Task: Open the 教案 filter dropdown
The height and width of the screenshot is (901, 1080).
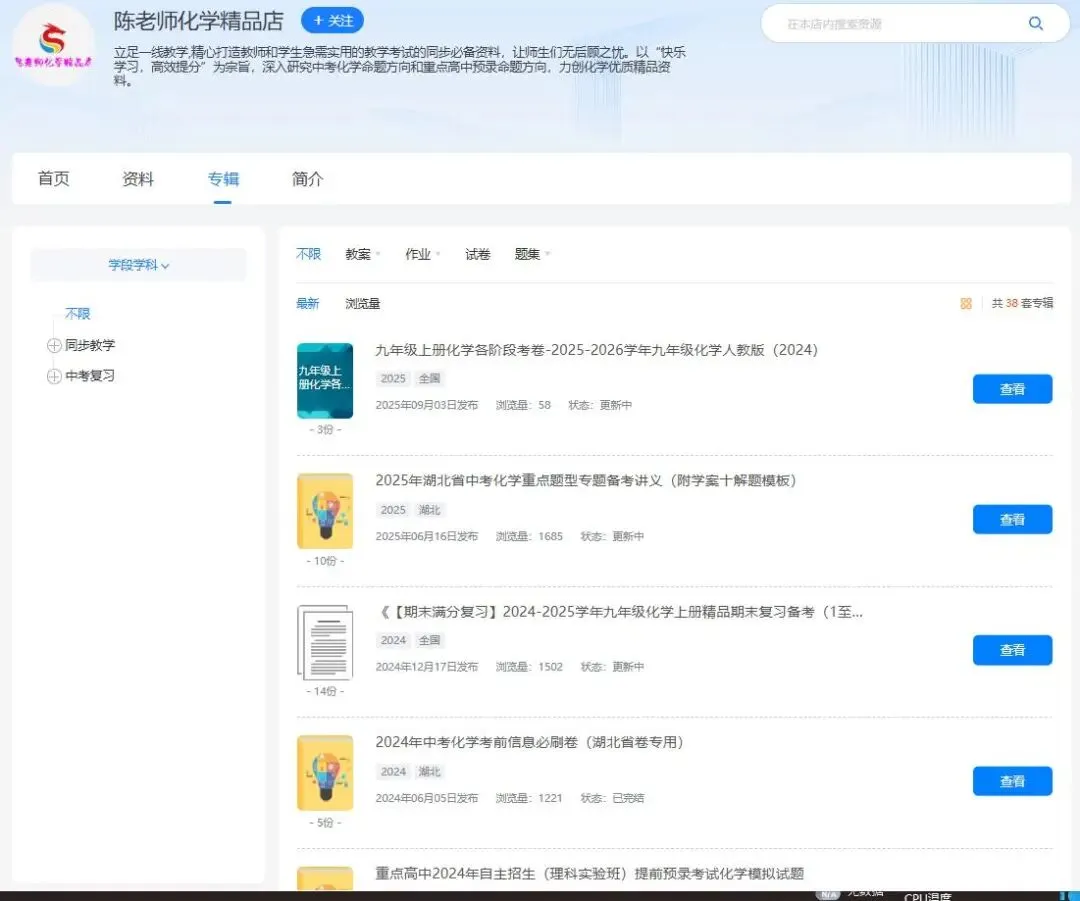Action: coord(360,254)
